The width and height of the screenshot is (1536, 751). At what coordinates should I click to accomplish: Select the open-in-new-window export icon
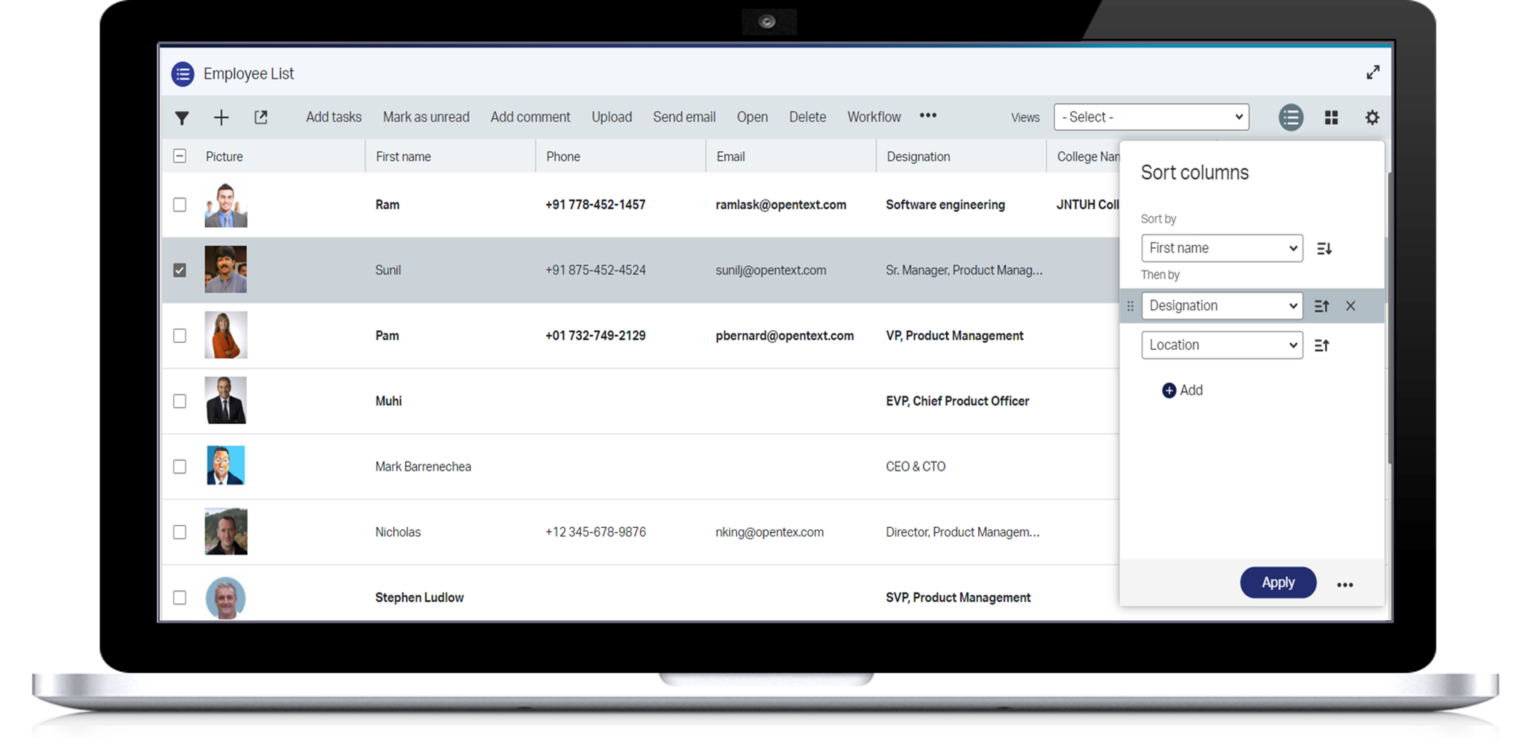(x=260, y=117)
